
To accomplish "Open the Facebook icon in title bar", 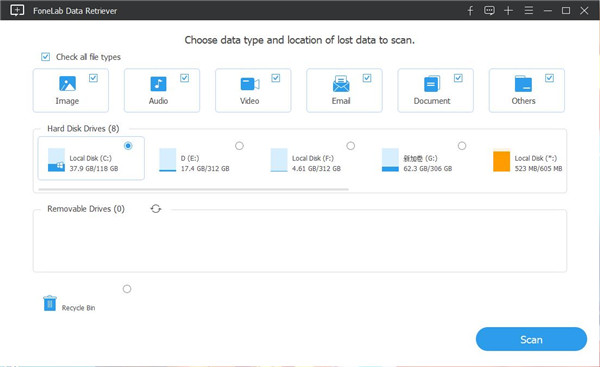I will [x=470, y=11].
